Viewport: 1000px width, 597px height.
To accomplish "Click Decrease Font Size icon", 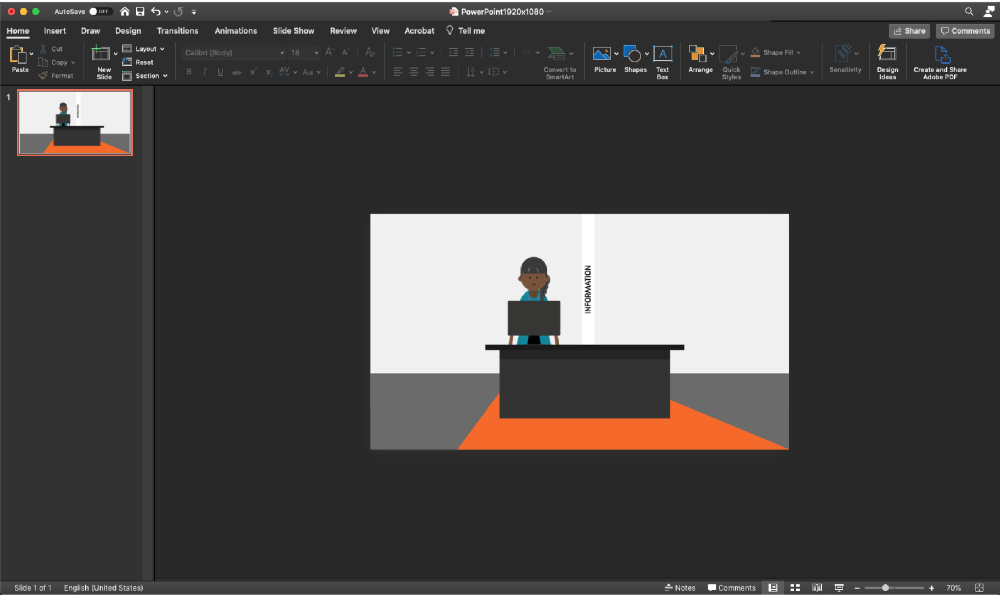I will pyautogui.click(x=346, y=52).
